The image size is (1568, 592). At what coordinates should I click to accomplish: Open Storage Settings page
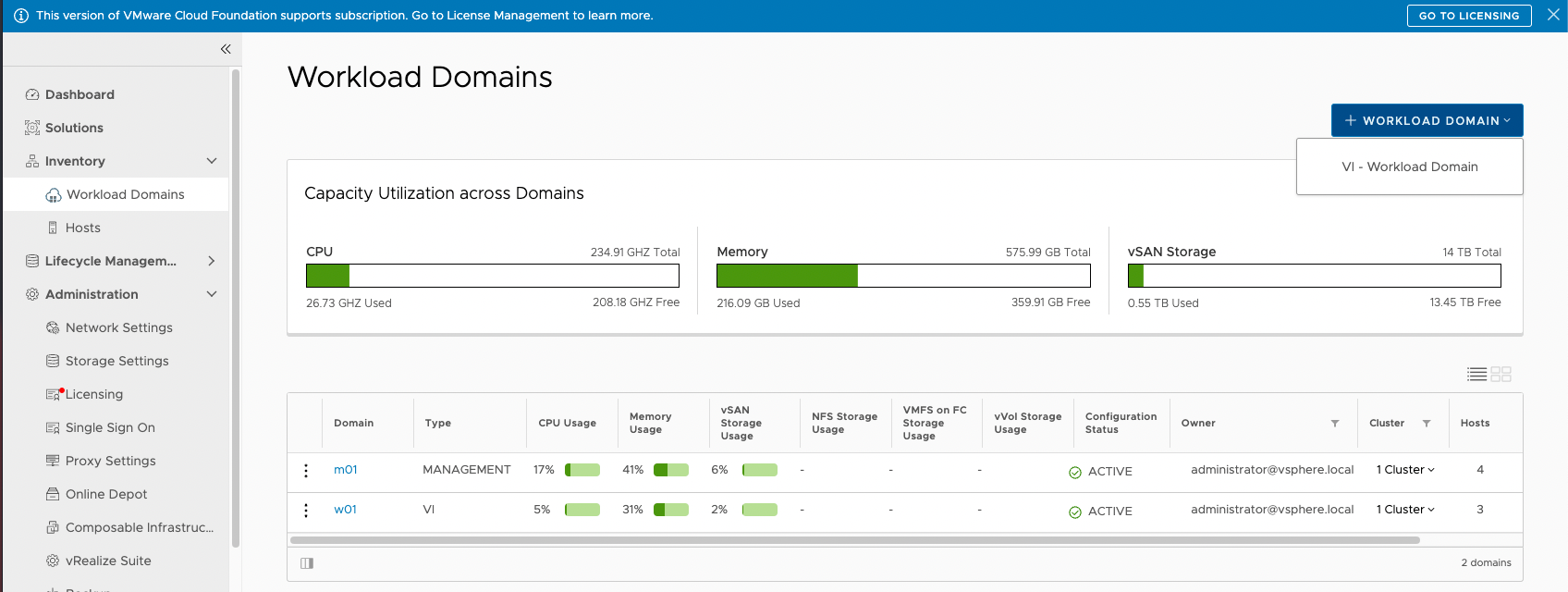(117, 361)
